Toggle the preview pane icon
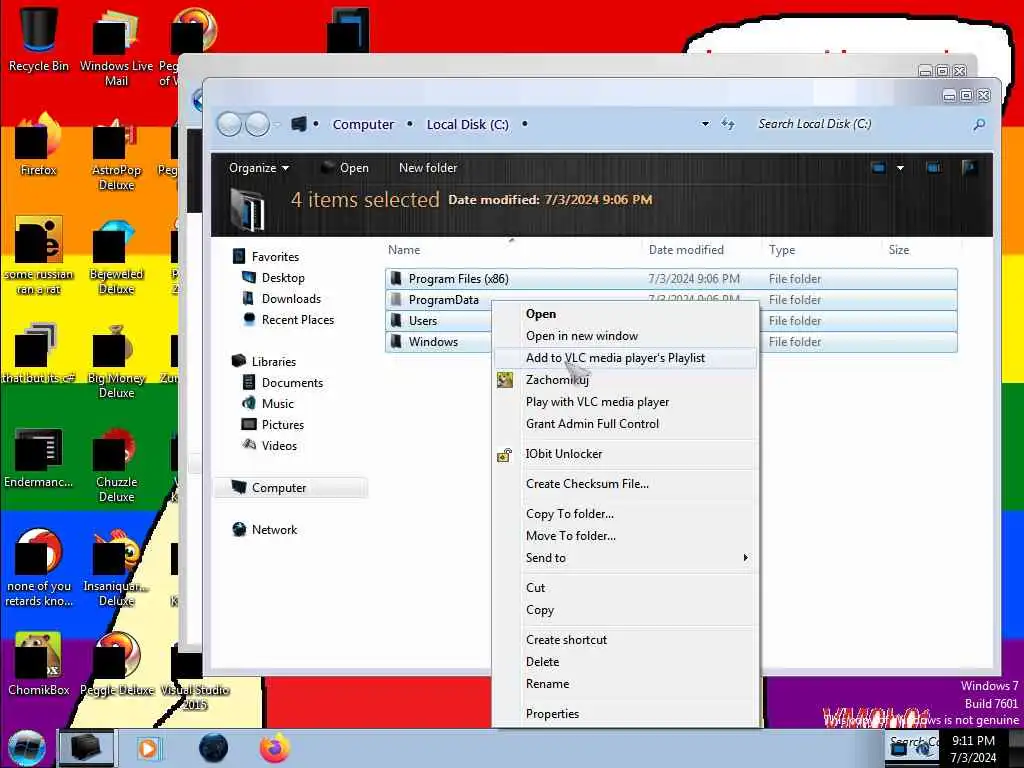The width and height of the screenshot is (1024, 768). click(x=933, y=168)
